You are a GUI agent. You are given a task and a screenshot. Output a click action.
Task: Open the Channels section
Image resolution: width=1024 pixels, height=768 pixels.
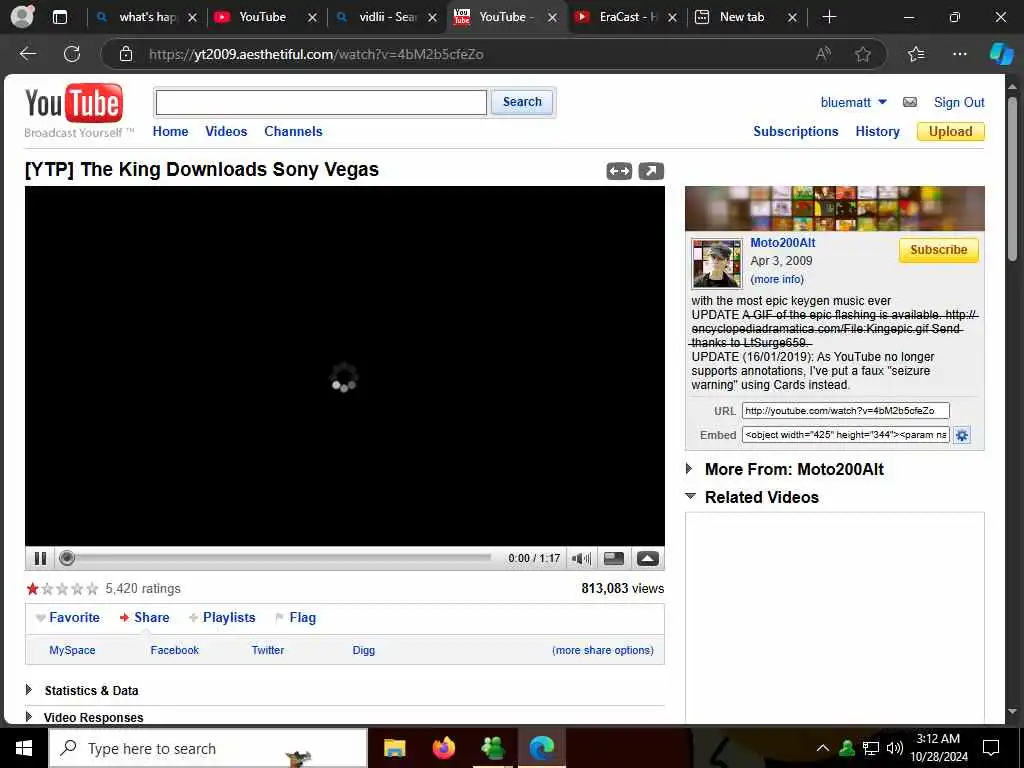pos(293,131)
